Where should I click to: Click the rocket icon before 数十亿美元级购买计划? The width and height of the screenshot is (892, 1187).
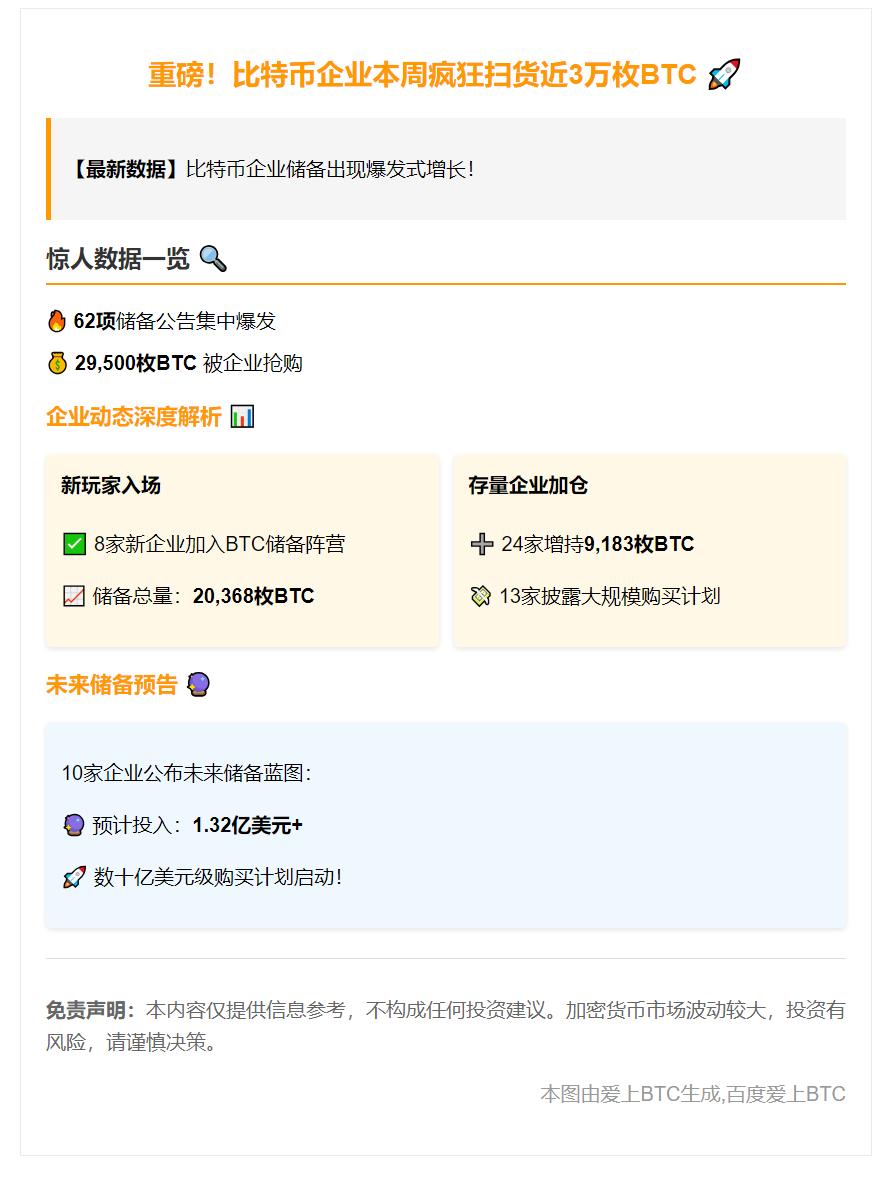[x=74, y=877]
